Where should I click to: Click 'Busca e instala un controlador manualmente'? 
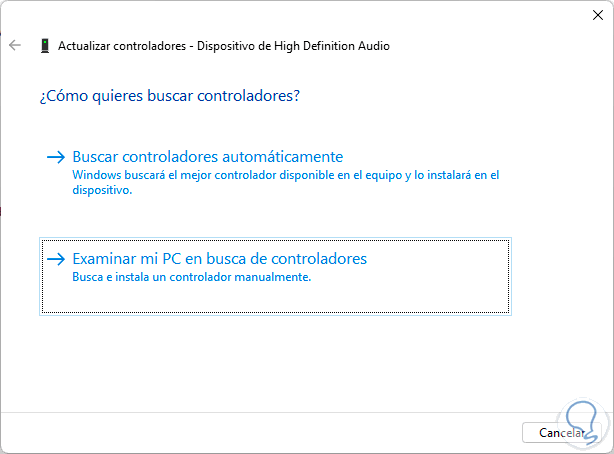coord(192,277)
